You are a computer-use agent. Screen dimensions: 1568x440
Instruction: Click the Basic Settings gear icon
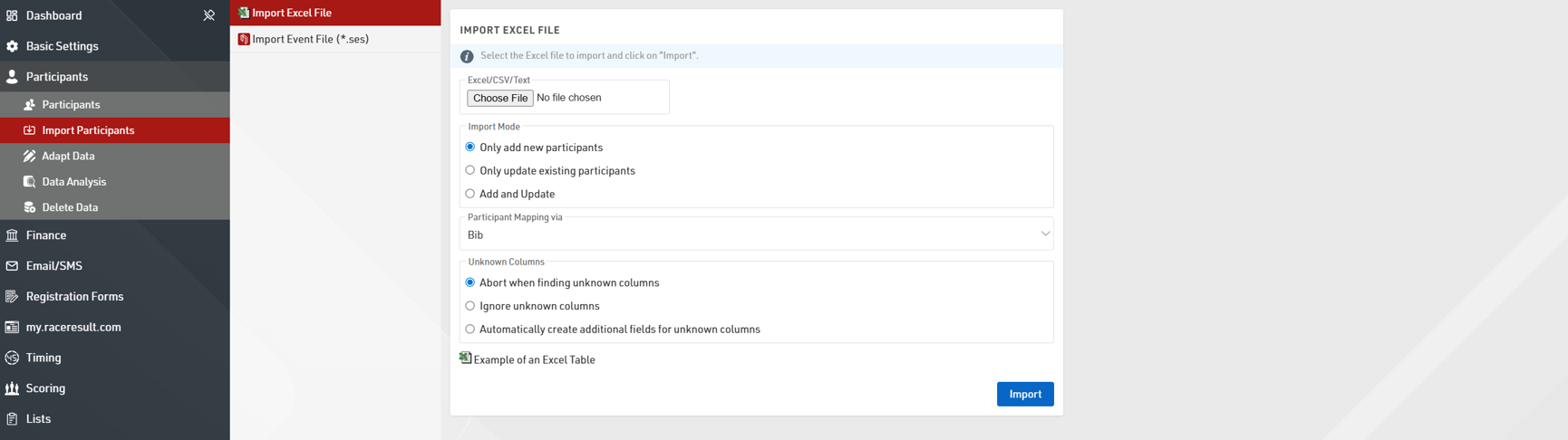[x=12, y=46]
